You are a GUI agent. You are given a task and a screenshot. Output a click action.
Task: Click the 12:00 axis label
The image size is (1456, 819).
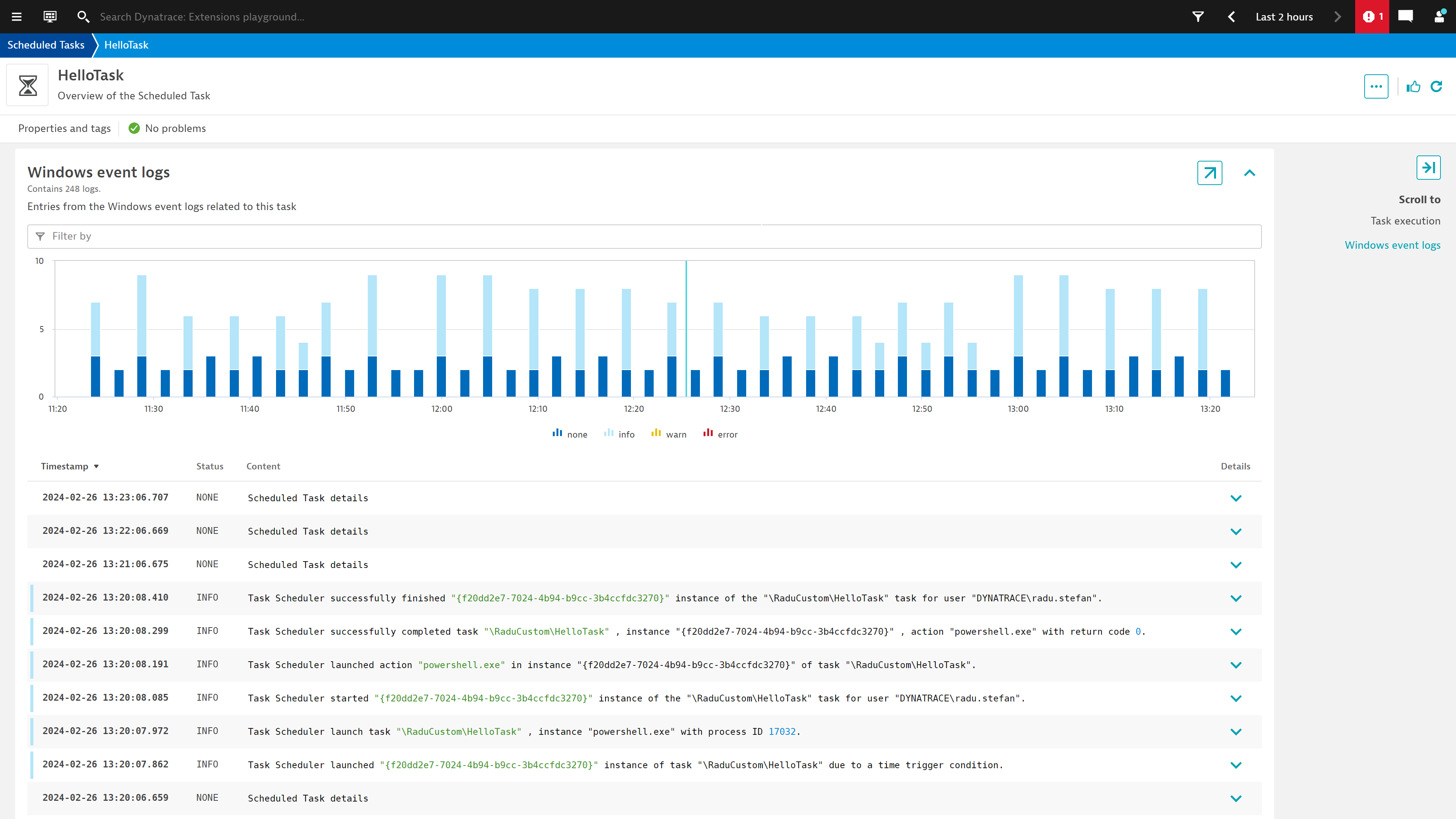[441, 409]
